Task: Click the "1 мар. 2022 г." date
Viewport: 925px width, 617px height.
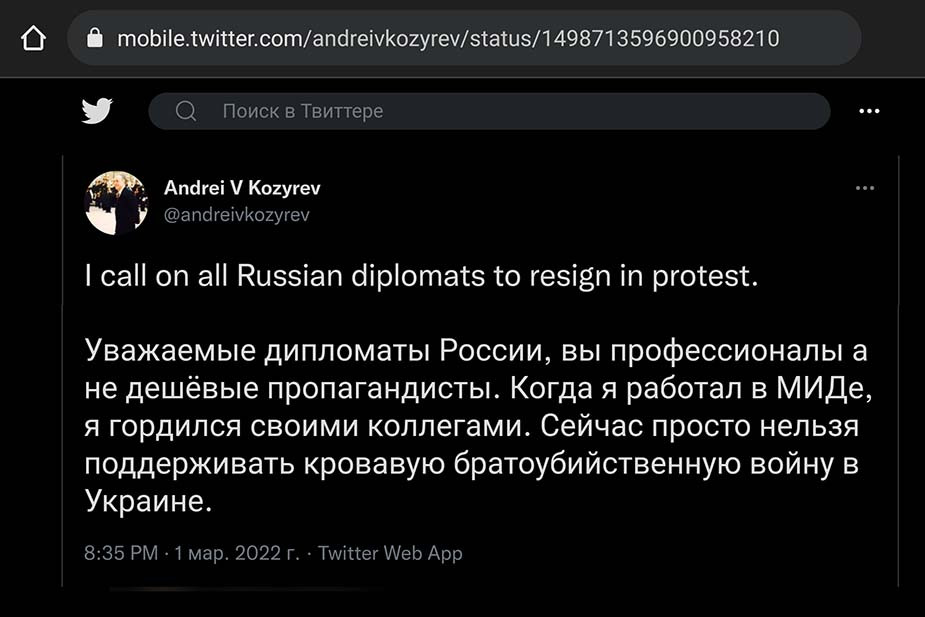Action: pos(236,553)
